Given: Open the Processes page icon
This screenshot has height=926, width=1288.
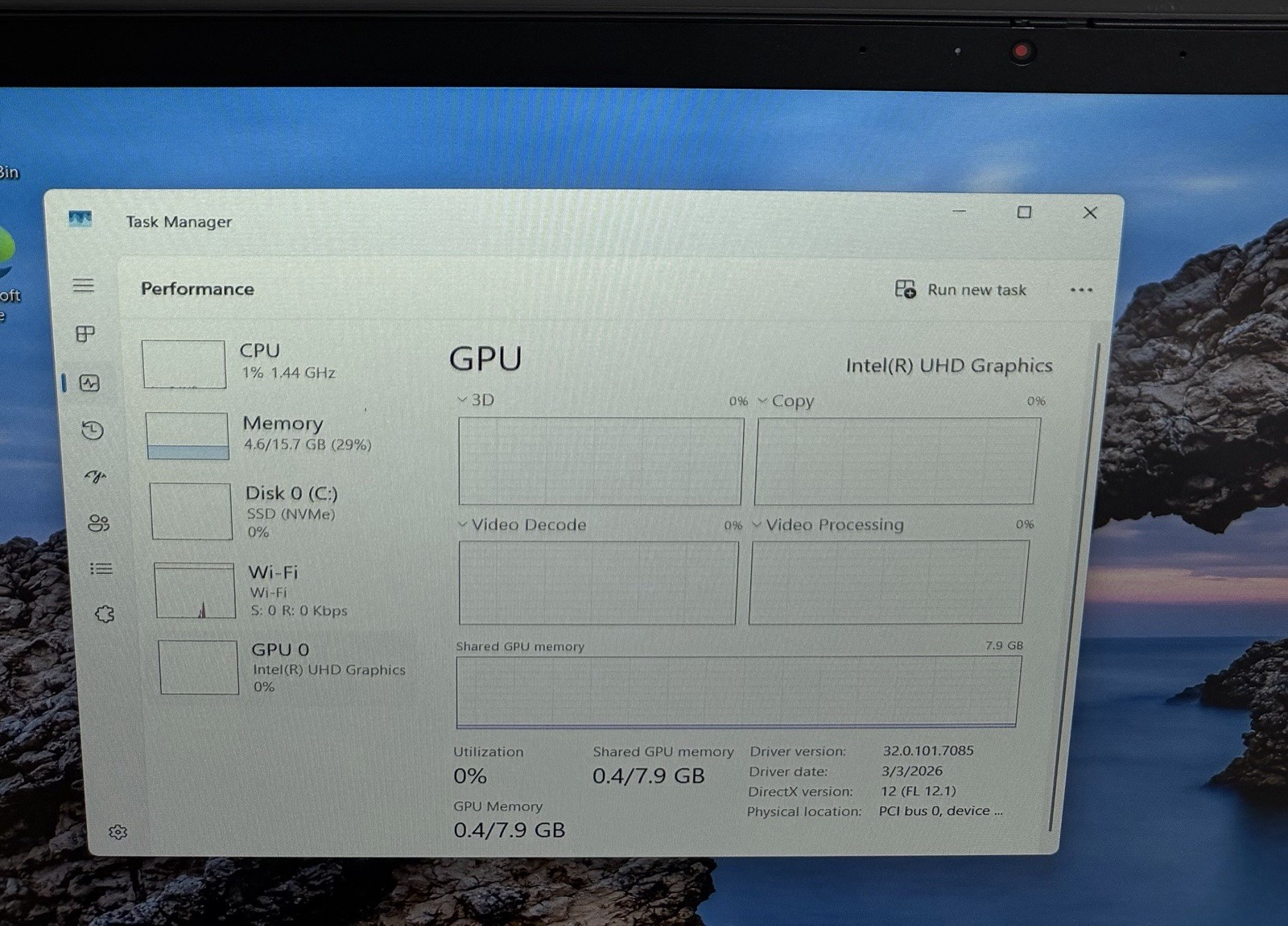Looking at the screenshot, I should coord(85,333).
